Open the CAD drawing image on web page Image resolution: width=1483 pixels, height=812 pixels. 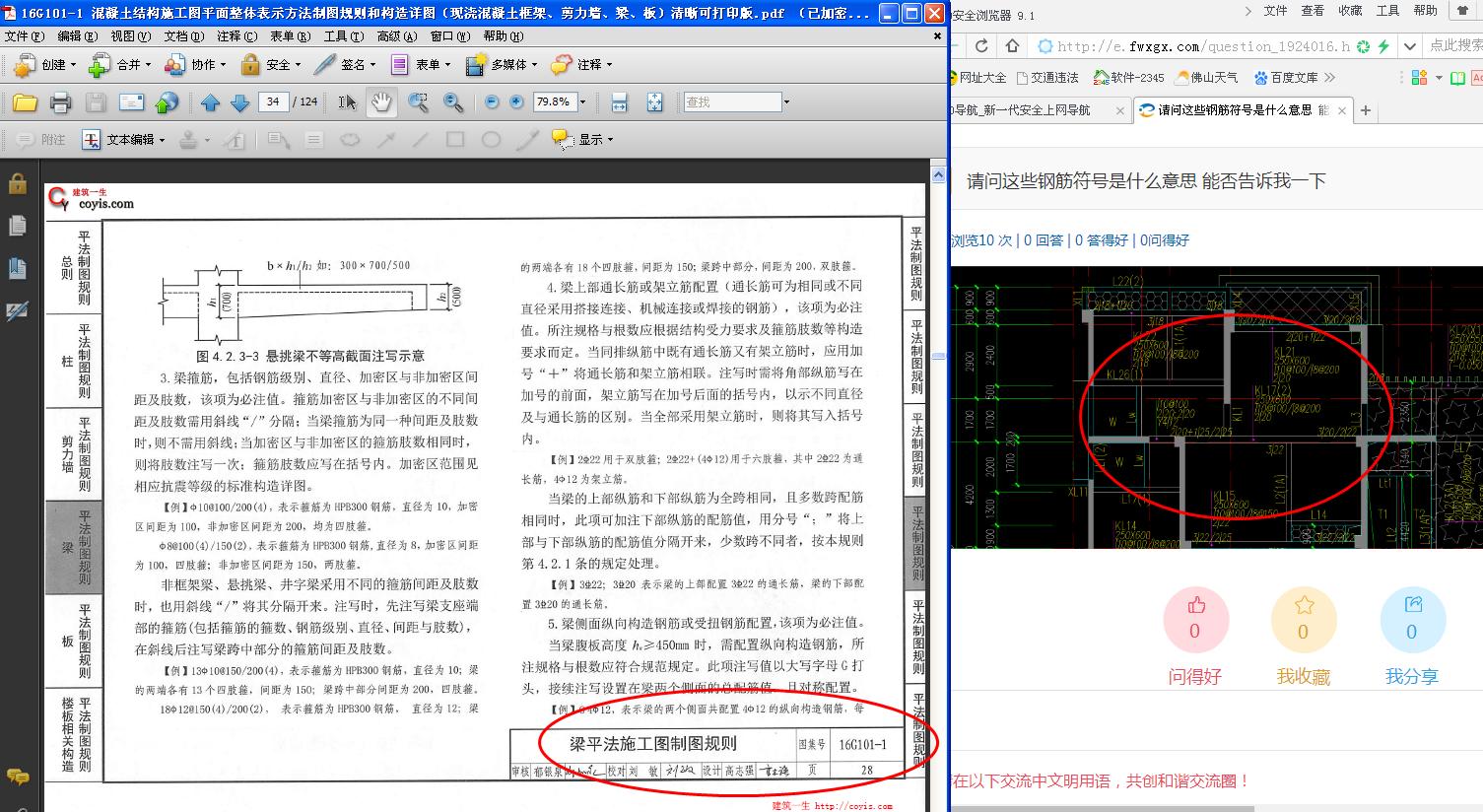point(1217,408)
